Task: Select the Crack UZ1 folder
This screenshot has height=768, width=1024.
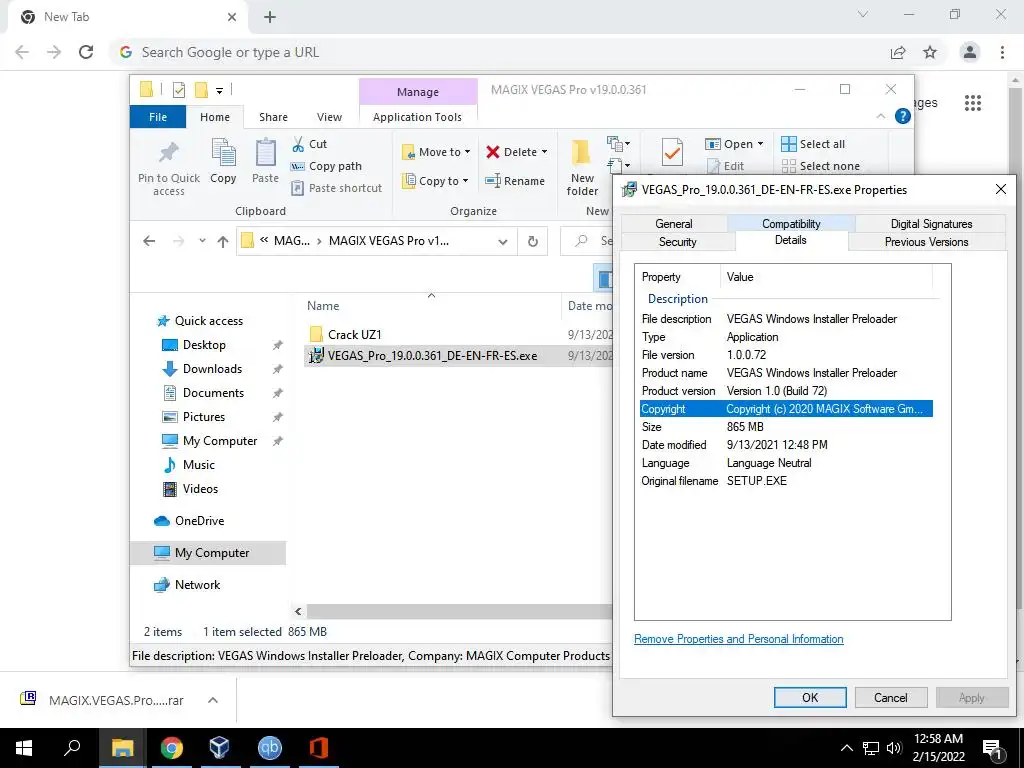Action: (x=354, y=334)
